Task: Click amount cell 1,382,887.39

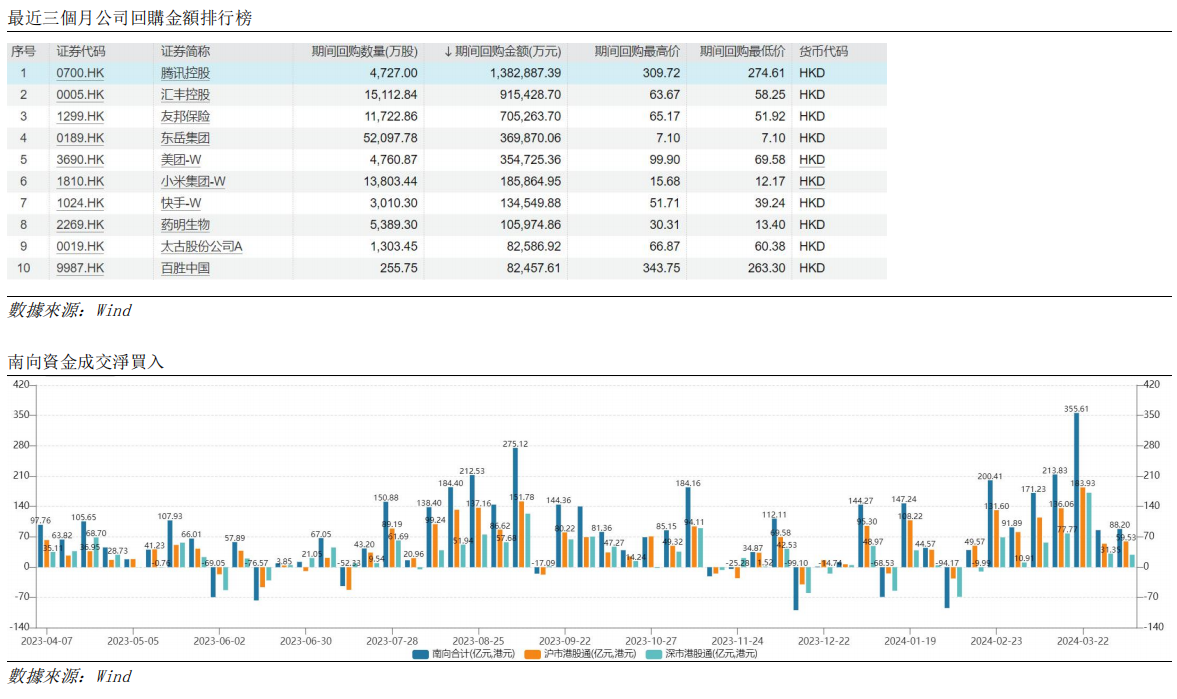Action: pos(525,73)
